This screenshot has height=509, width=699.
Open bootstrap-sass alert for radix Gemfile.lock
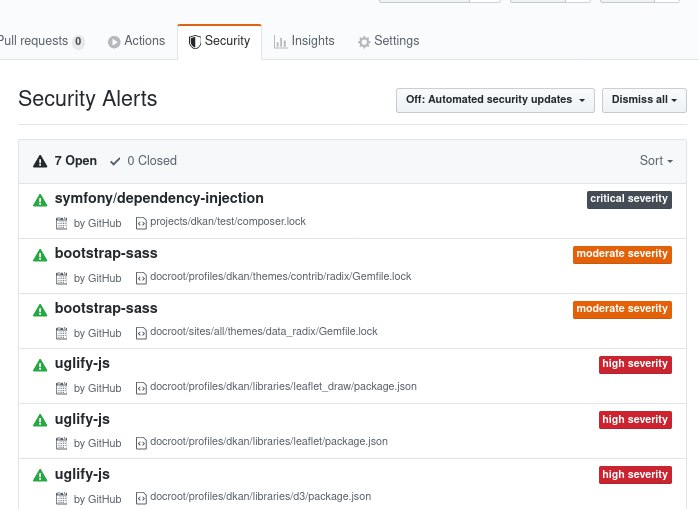pos(106,253)
